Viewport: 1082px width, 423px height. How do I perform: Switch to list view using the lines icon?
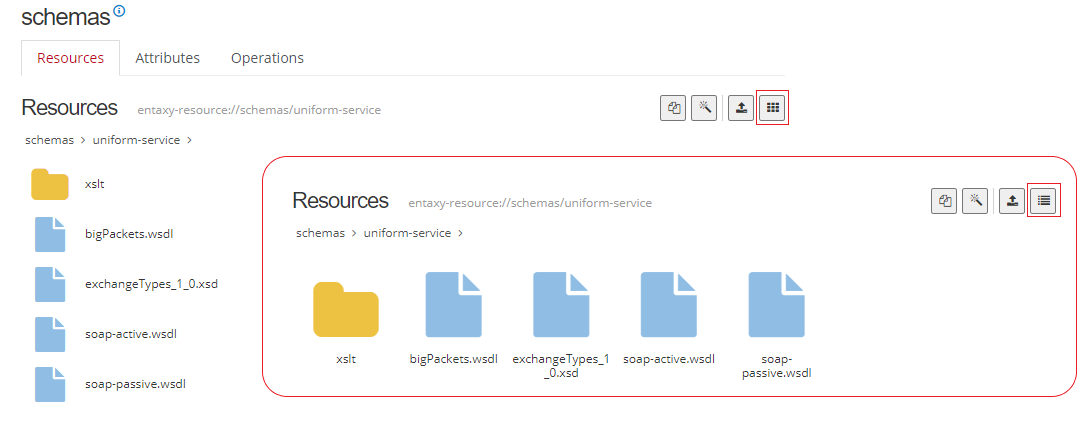(x=1043, y=201)
